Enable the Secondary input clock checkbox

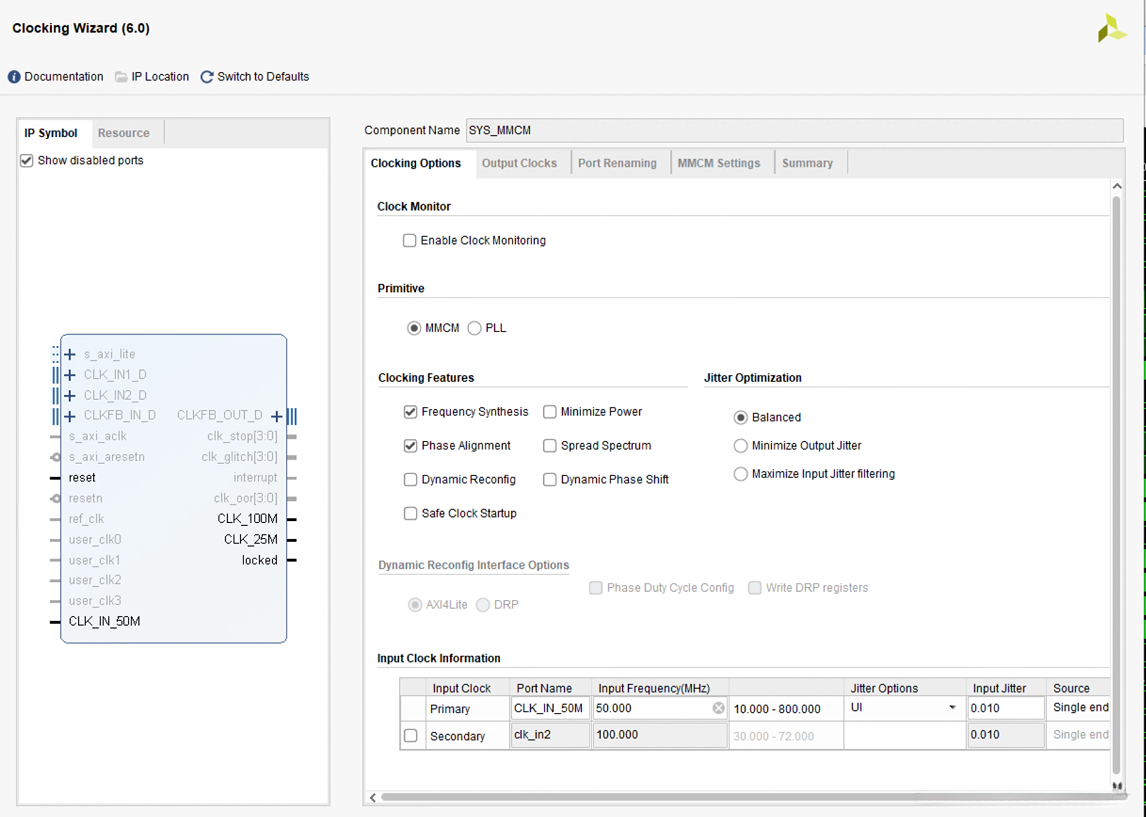[x=411, y=736]
